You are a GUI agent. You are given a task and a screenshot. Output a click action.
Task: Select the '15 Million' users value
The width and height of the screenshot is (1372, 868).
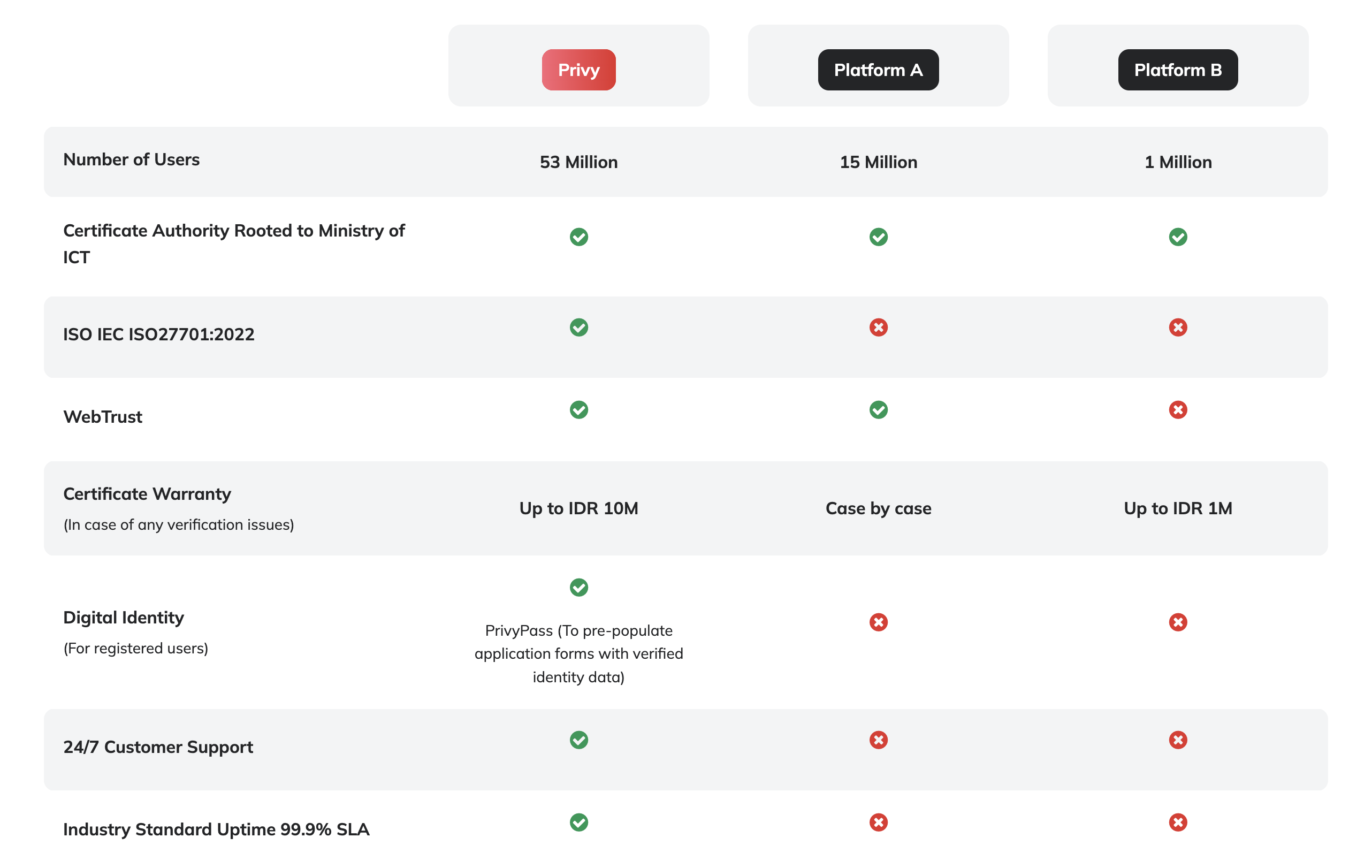[x=879, y=162]
